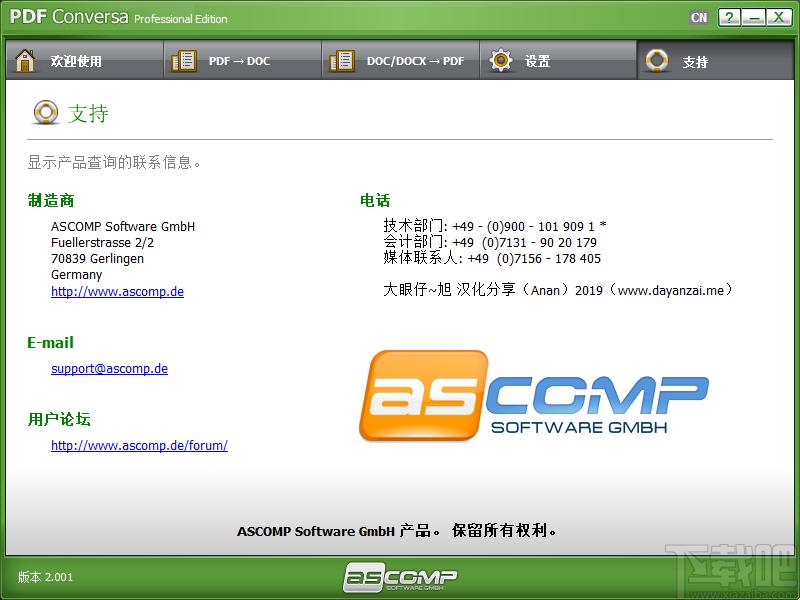Click the E-mail heading
The width and height of the screenshot is (800, 600).
tap(51, 342)
